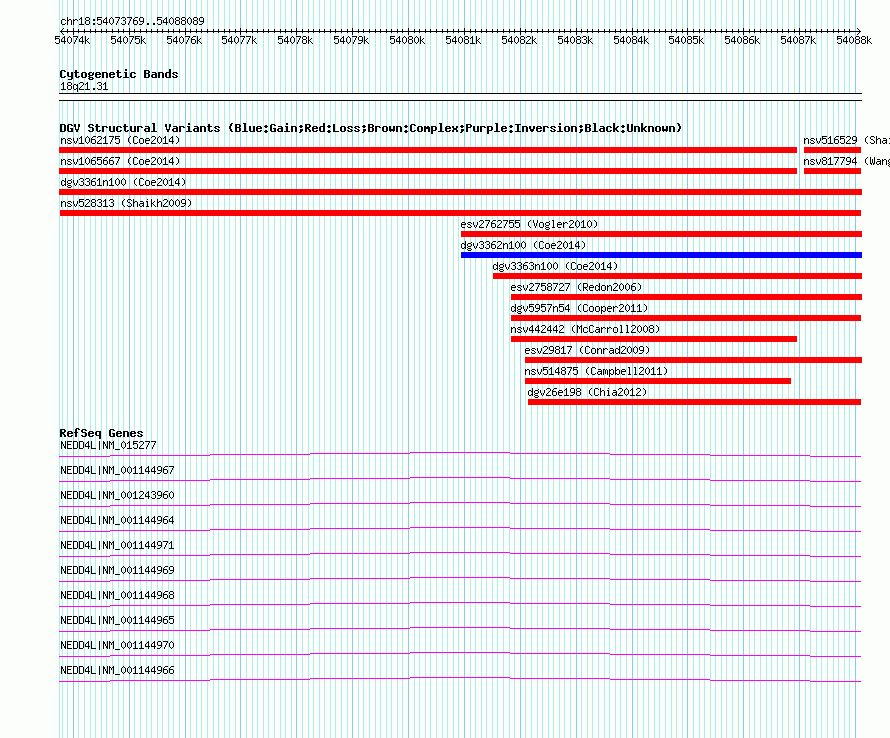Click the magenta gene line under NM_015277
The height and width of the screenshot is (738, 890).
(460, 453)
